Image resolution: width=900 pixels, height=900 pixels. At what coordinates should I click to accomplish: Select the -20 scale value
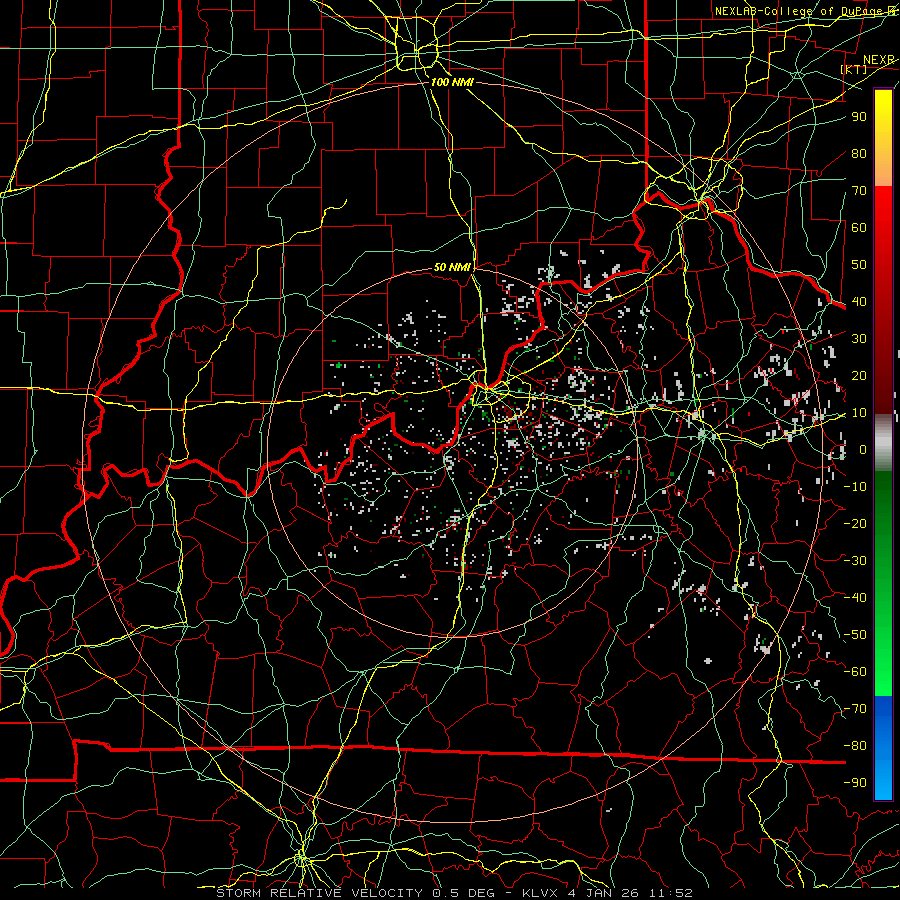[855, 524]
